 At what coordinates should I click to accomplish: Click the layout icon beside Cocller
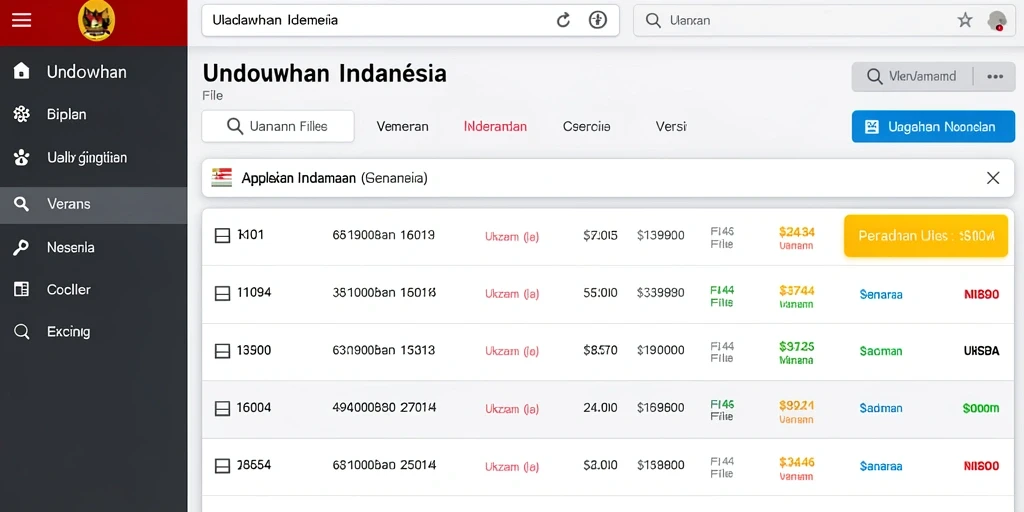22,289
